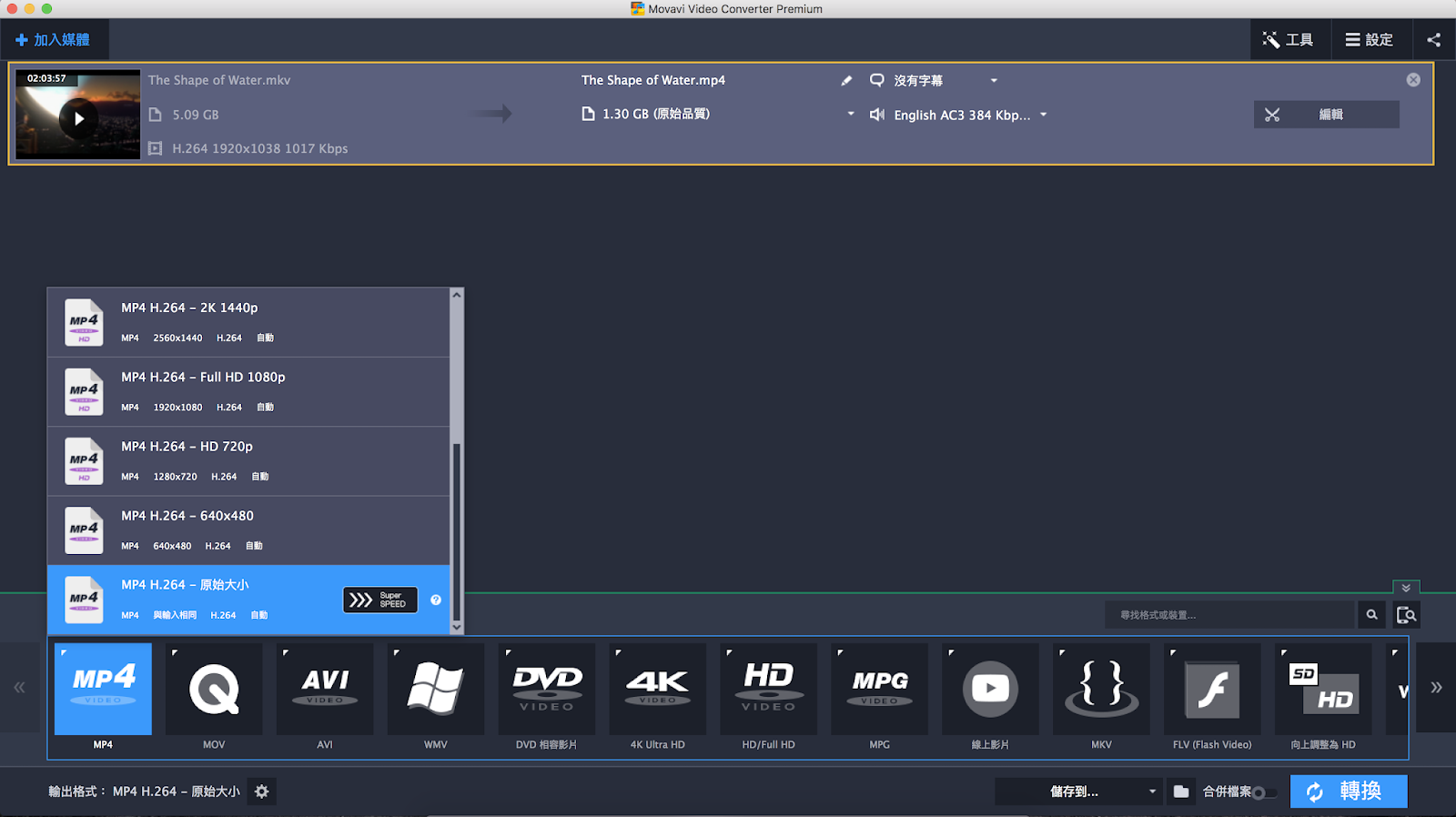The image size is (1456, 817).
Task: Collapse the format panel chevron
Action: [1406, 588]
